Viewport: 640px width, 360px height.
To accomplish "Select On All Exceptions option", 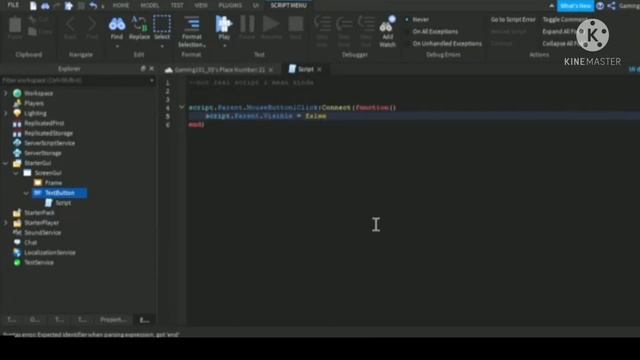I will pos(431,31).
